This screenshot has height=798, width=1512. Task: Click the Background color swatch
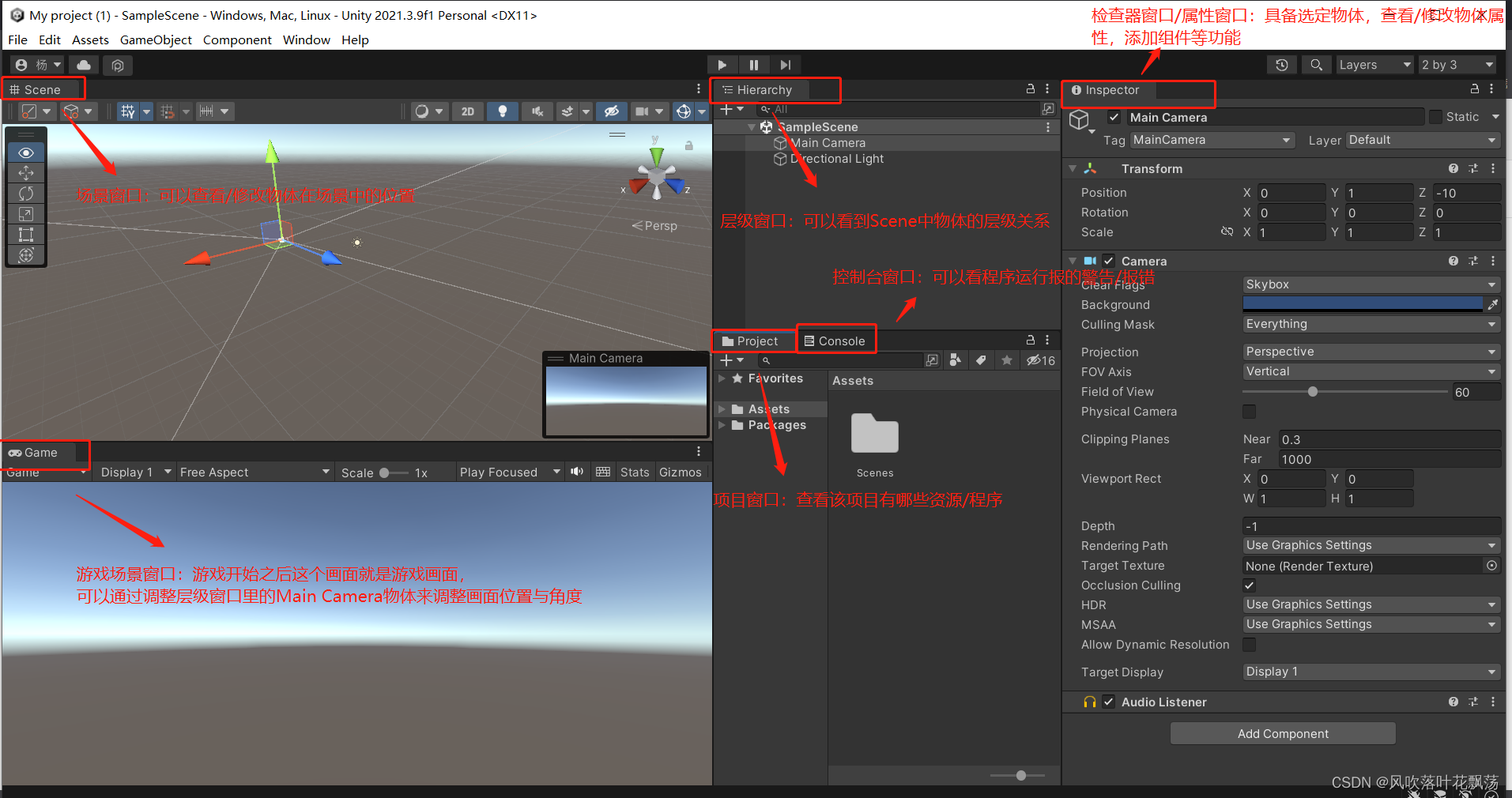pos(1363,304)
